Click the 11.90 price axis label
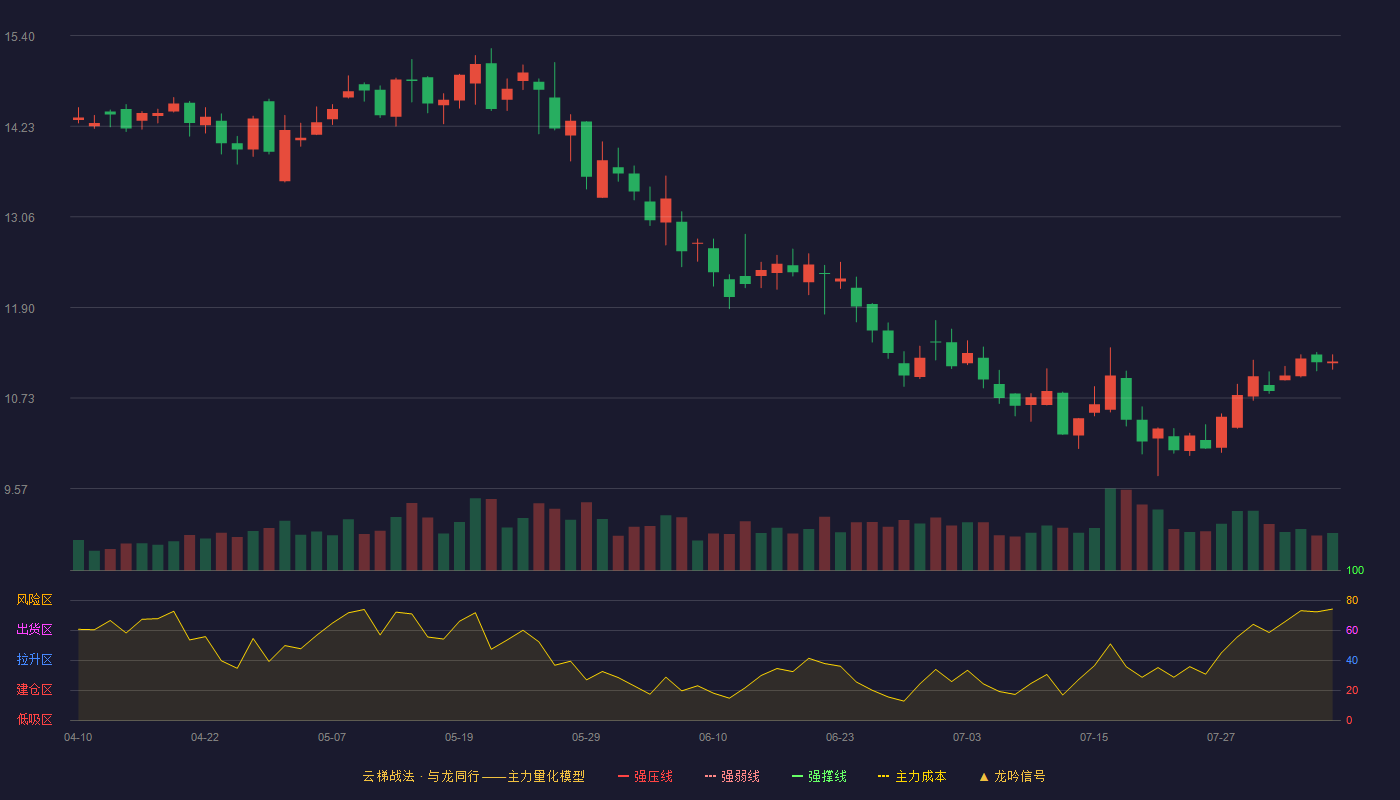Image resolution: width=1400 pixels, height=800 pixels. pos(19,308)
